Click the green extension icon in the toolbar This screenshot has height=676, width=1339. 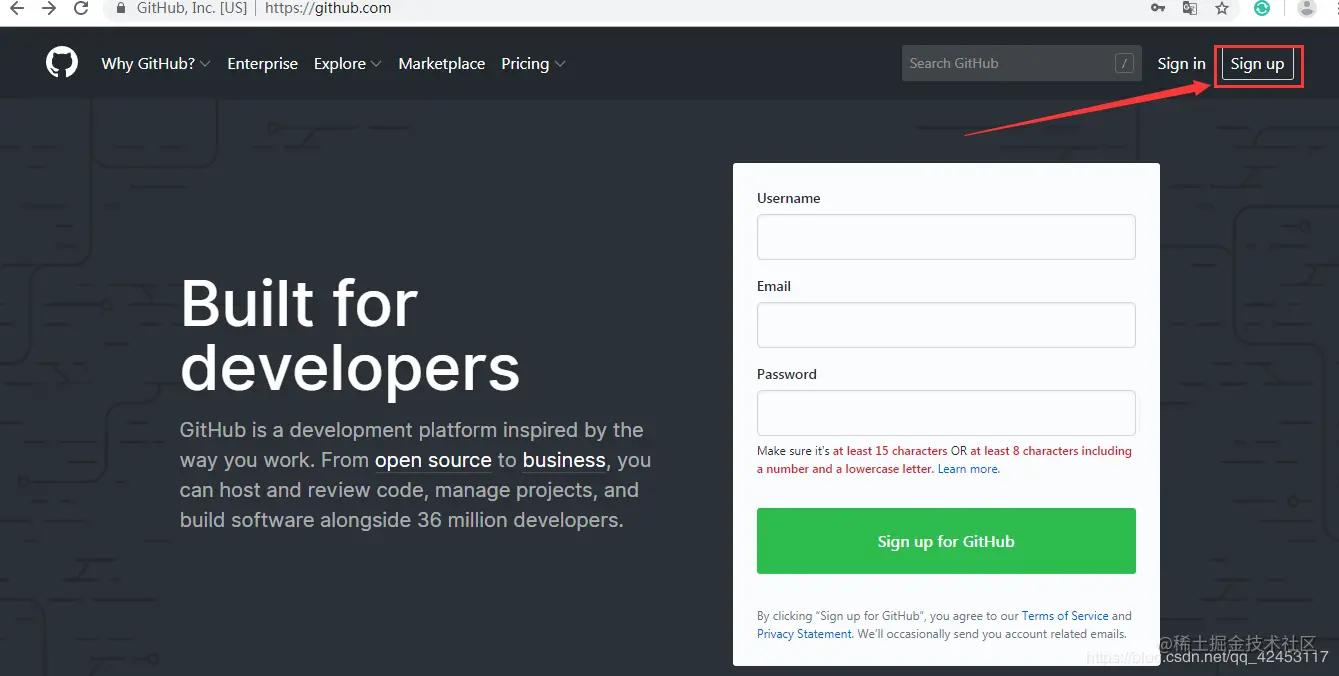coord(1262,8)
